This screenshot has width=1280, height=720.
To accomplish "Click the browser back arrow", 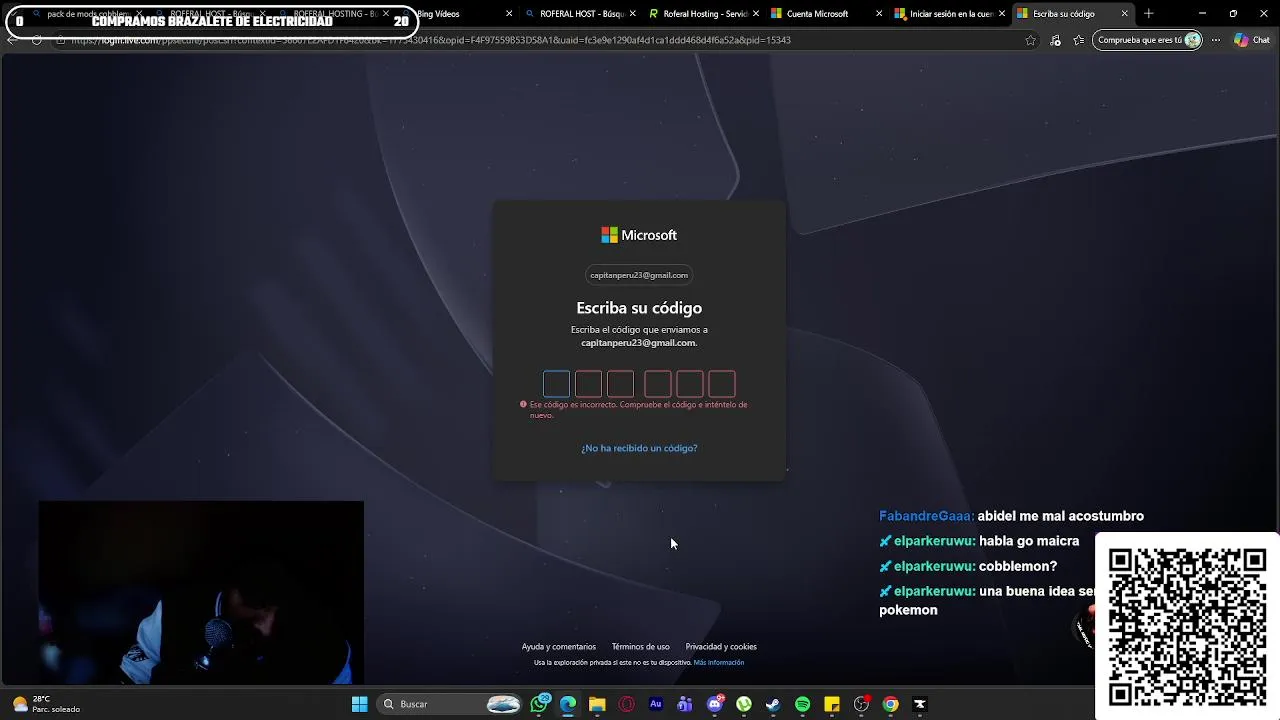I will click(x=11, y=40).
